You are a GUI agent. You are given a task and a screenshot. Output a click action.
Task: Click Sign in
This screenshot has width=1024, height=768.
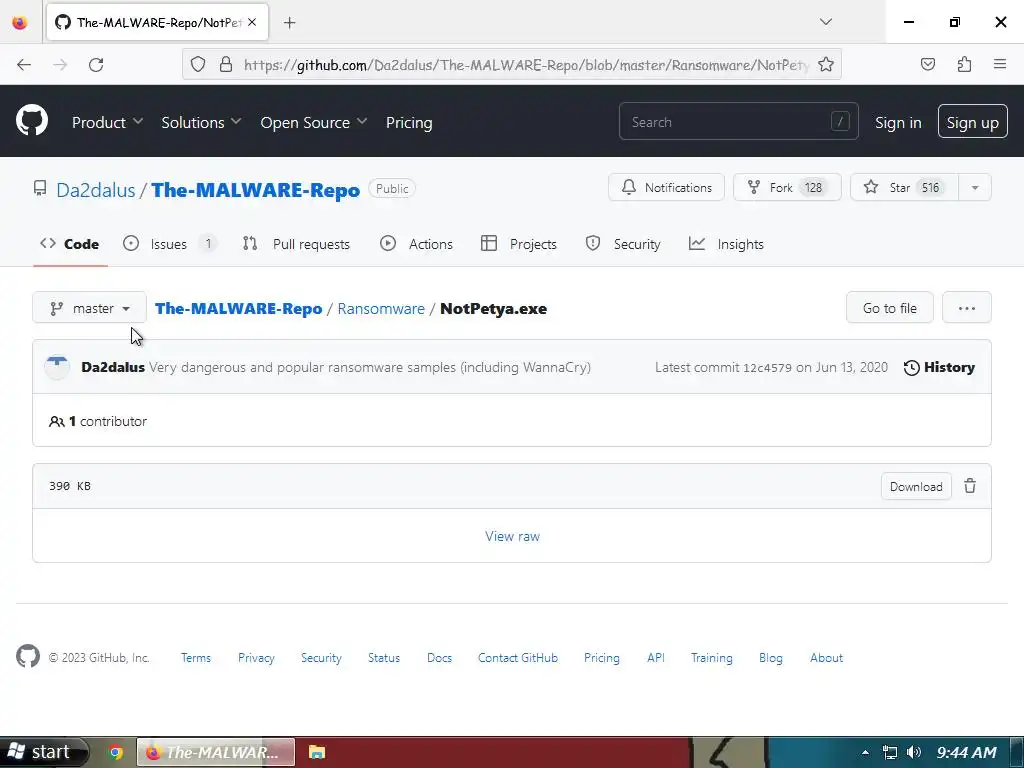tap(898, 123)
